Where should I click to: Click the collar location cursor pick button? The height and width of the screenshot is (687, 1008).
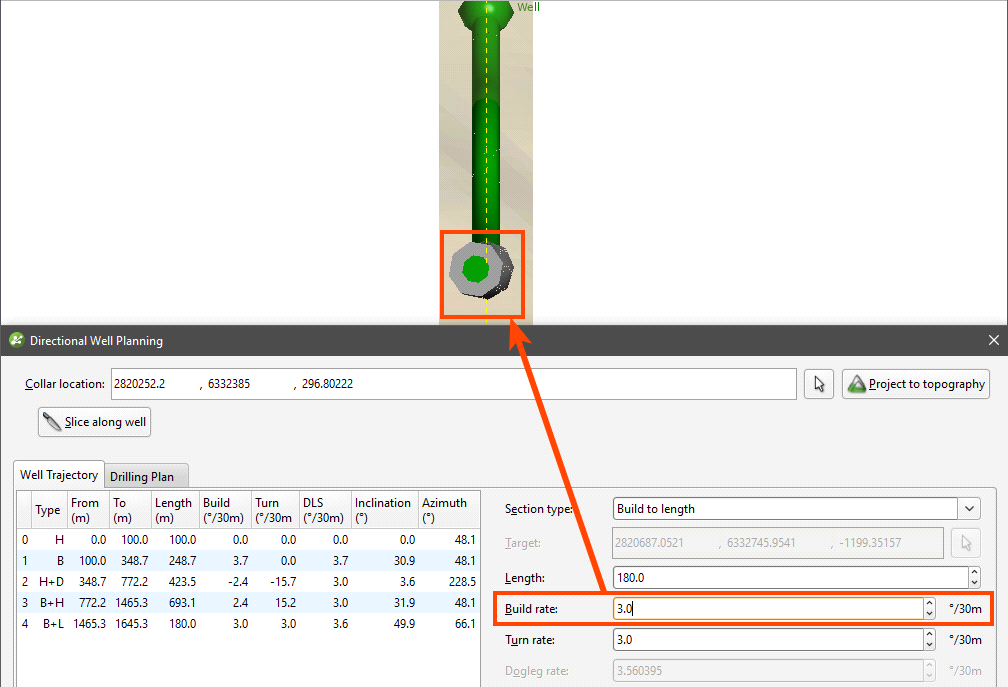[x=819, y=384]
